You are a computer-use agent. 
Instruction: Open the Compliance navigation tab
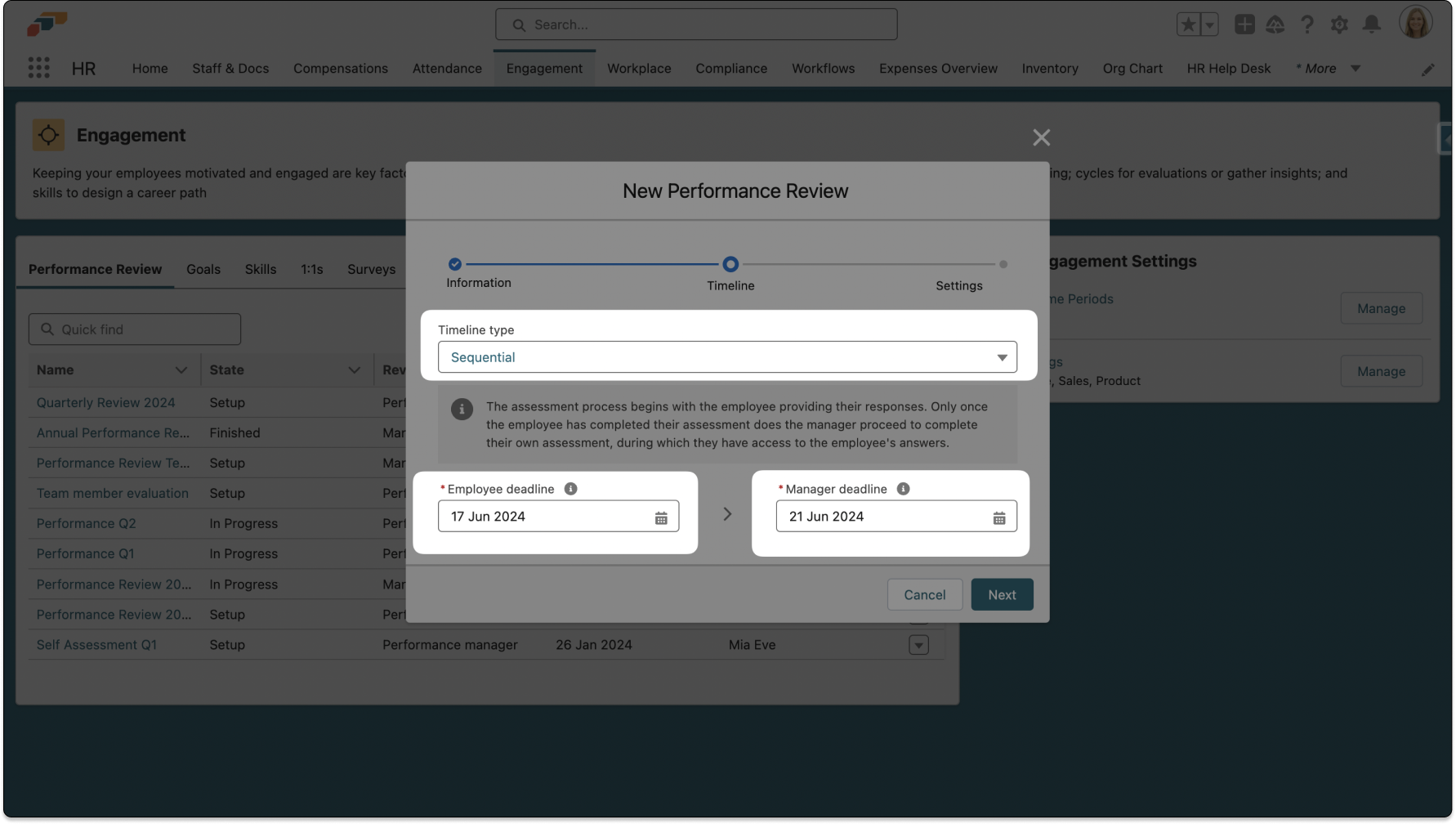pyautogui.click(x=731, y=69)
